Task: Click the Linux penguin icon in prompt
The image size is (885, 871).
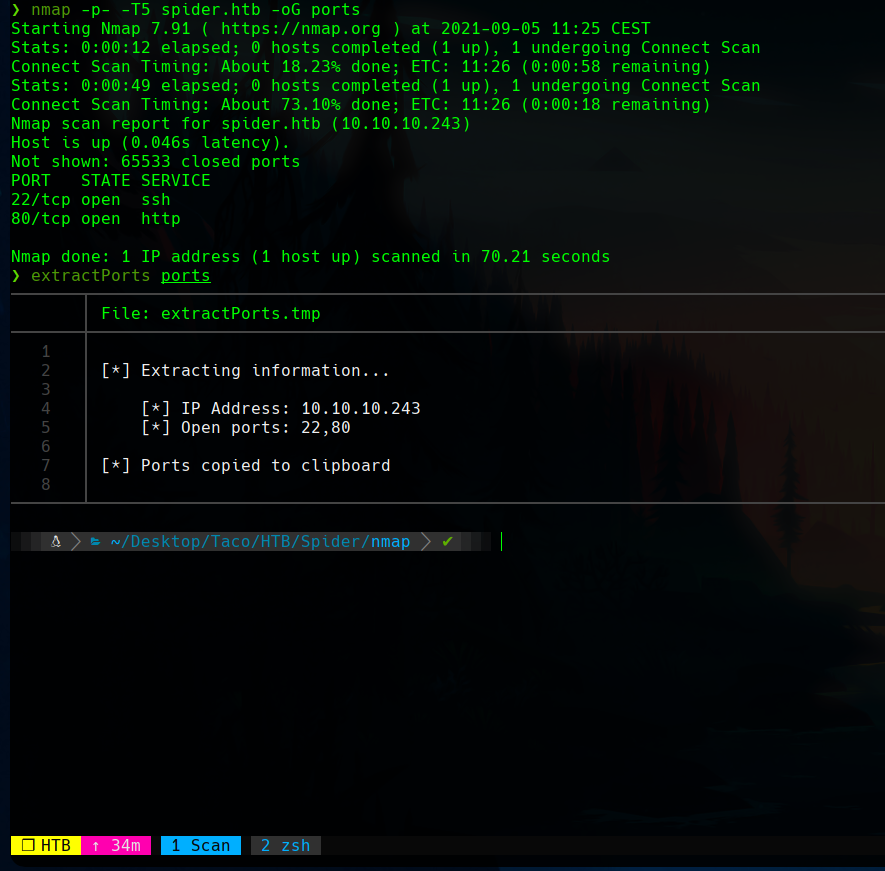Action: (56, 541)
